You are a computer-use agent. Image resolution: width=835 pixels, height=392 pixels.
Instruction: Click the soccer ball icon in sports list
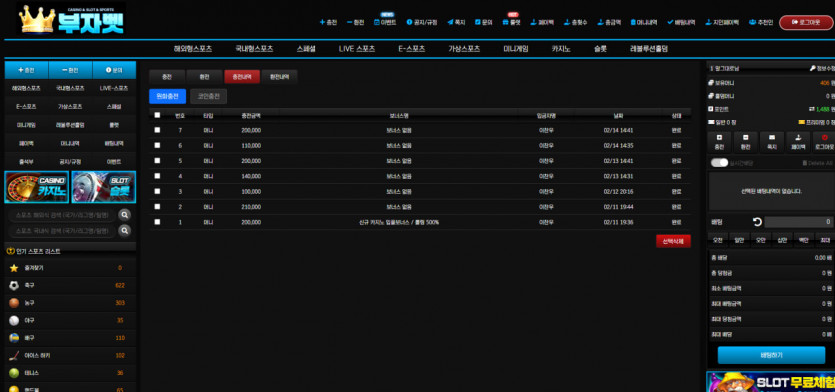coord(14,285)
